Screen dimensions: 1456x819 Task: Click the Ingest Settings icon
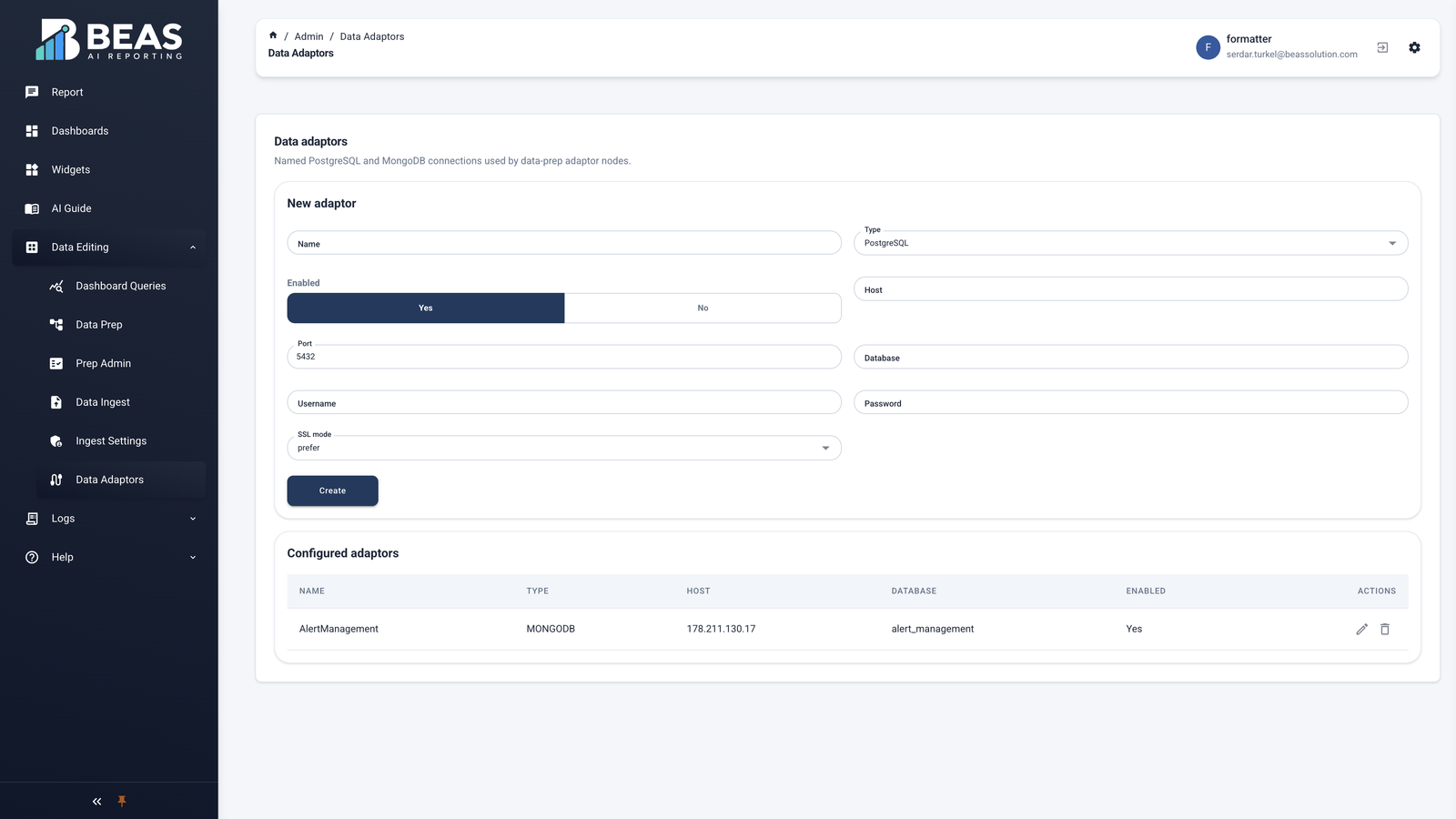click(56, 440)
